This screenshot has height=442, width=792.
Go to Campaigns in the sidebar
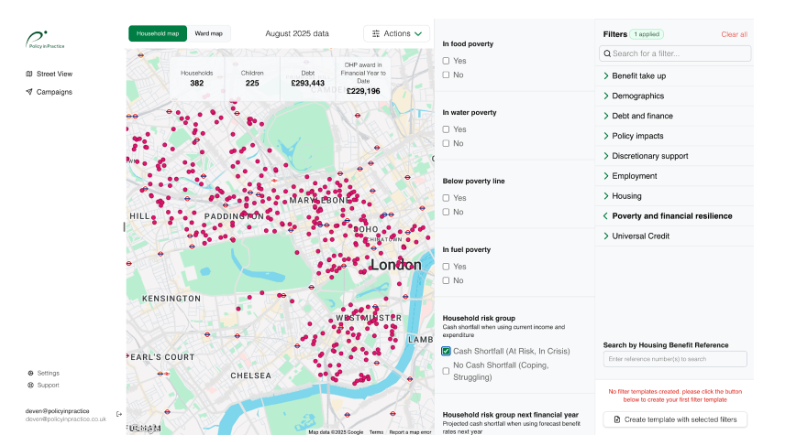(x=53, y=92)
